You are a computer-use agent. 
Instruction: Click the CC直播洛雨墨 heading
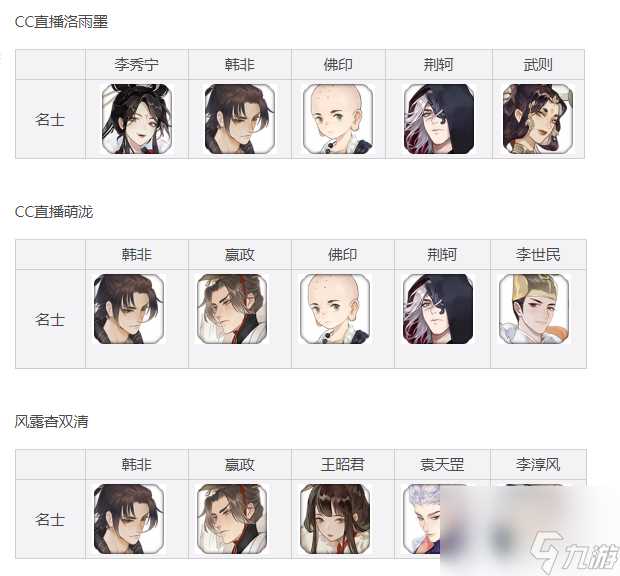tap(61, 21)
